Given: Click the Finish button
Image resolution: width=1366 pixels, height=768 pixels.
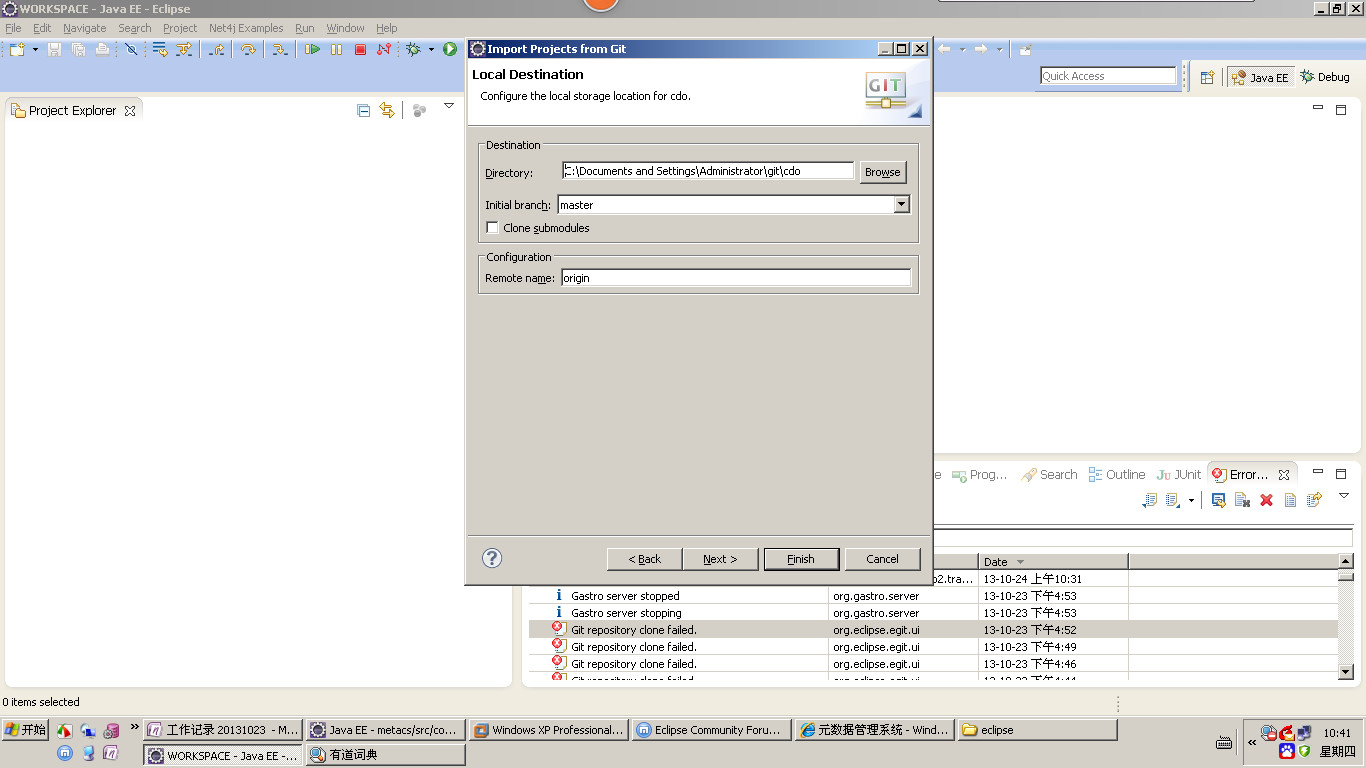Looking at the screenshot, I should point(801,559).
